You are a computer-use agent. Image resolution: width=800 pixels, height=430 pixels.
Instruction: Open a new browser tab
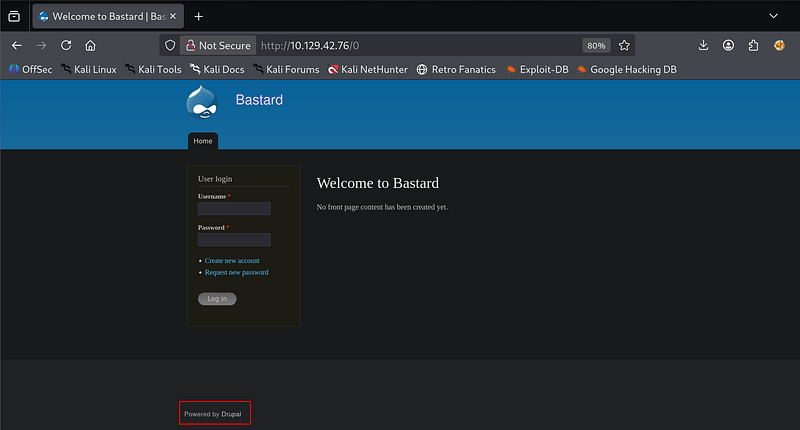click(x=198, y=16)
